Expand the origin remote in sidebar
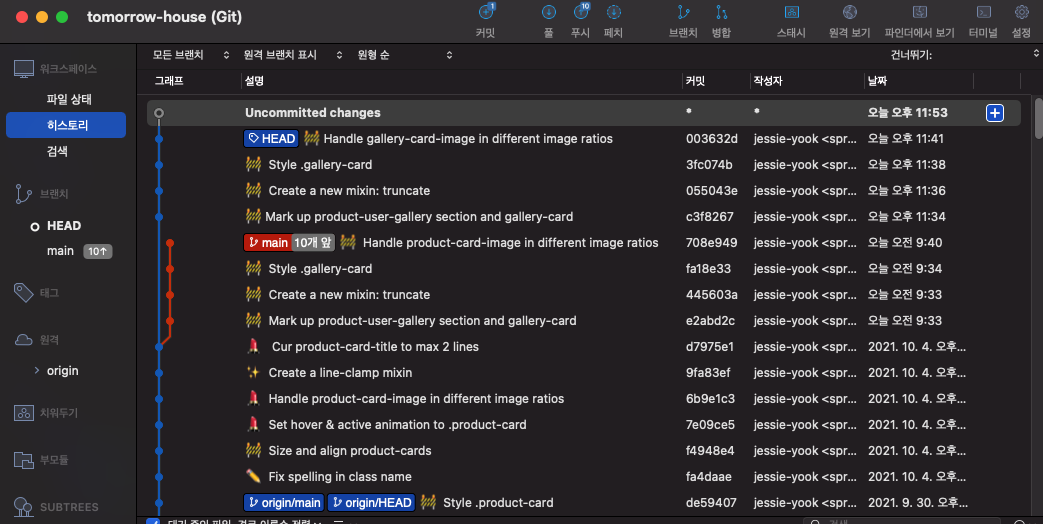The image size is (1043, 524). pyautogui.click(x=37, y=370)
